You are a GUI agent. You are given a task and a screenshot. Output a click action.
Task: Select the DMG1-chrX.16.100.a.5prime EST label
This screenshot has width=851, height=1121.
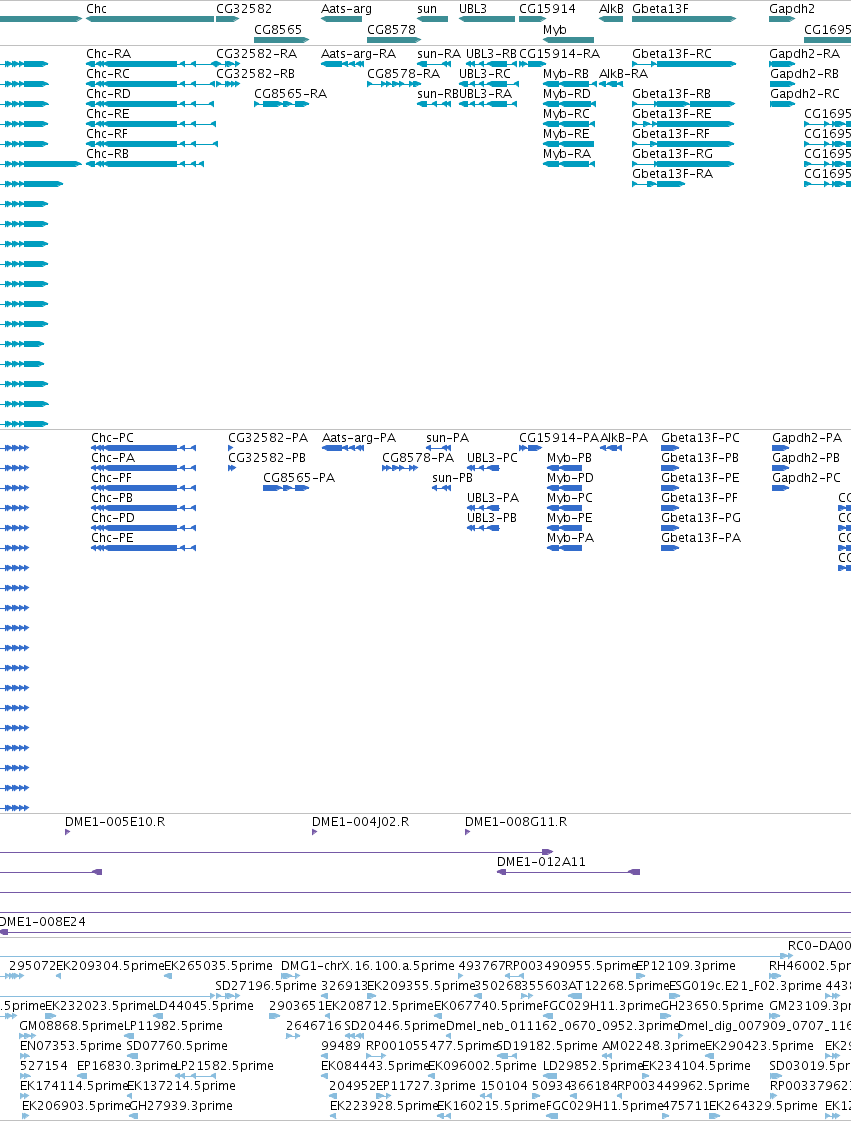pos(368,966)
